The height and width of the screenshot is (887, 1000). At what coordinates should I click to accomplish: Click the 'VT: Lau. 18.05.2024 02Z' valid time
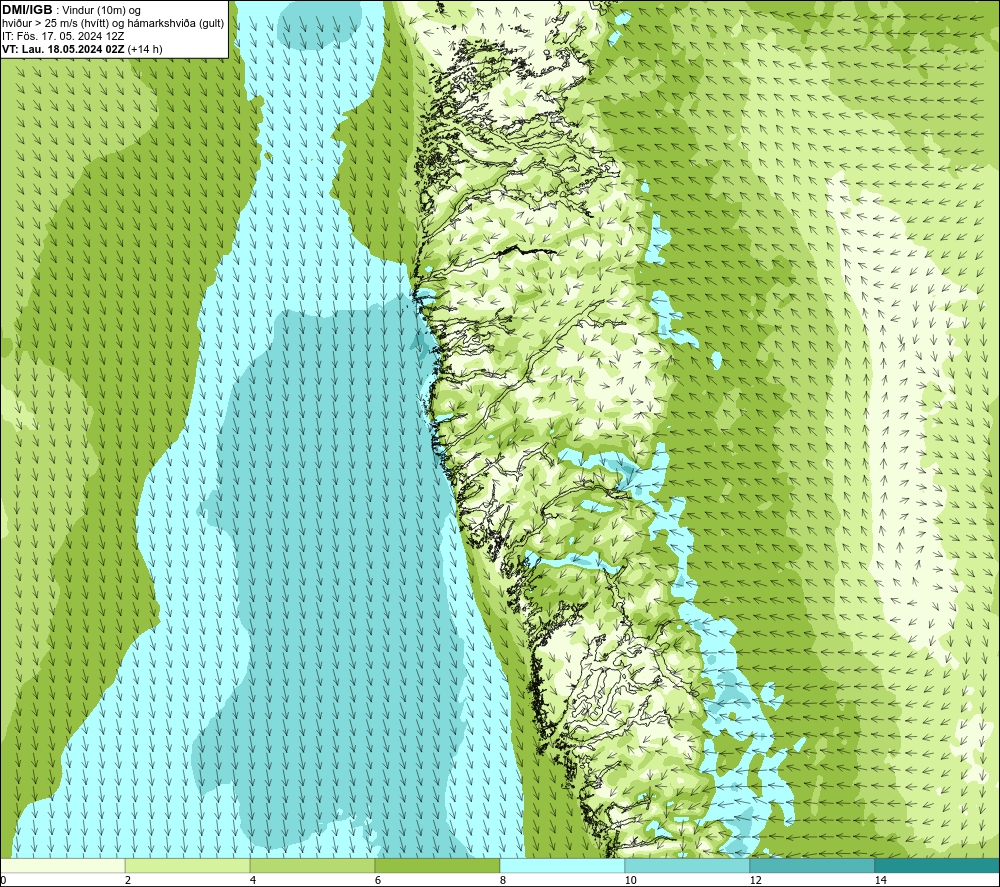point(63,49)
